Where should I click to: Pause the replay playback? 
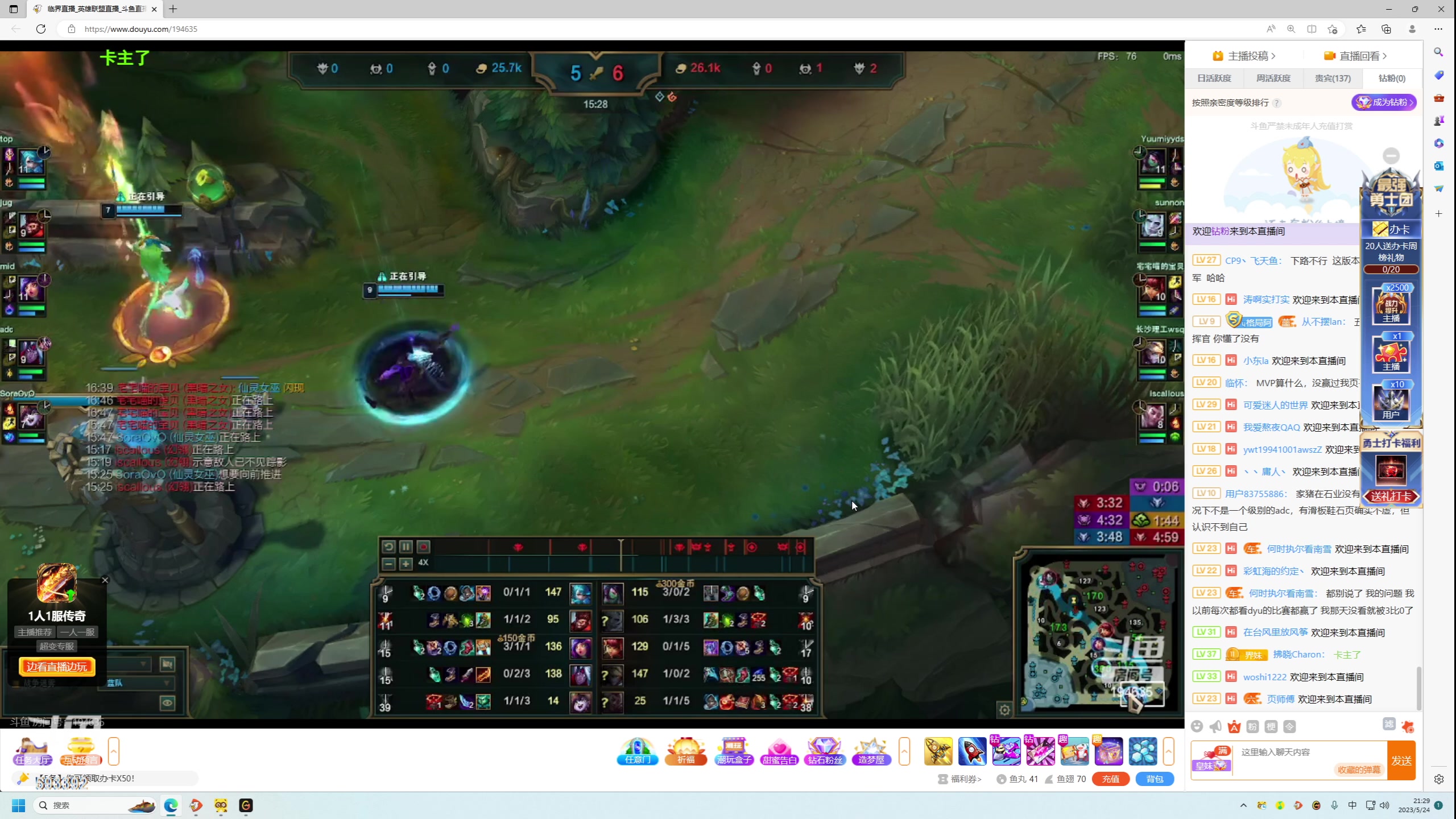point(406,547)
